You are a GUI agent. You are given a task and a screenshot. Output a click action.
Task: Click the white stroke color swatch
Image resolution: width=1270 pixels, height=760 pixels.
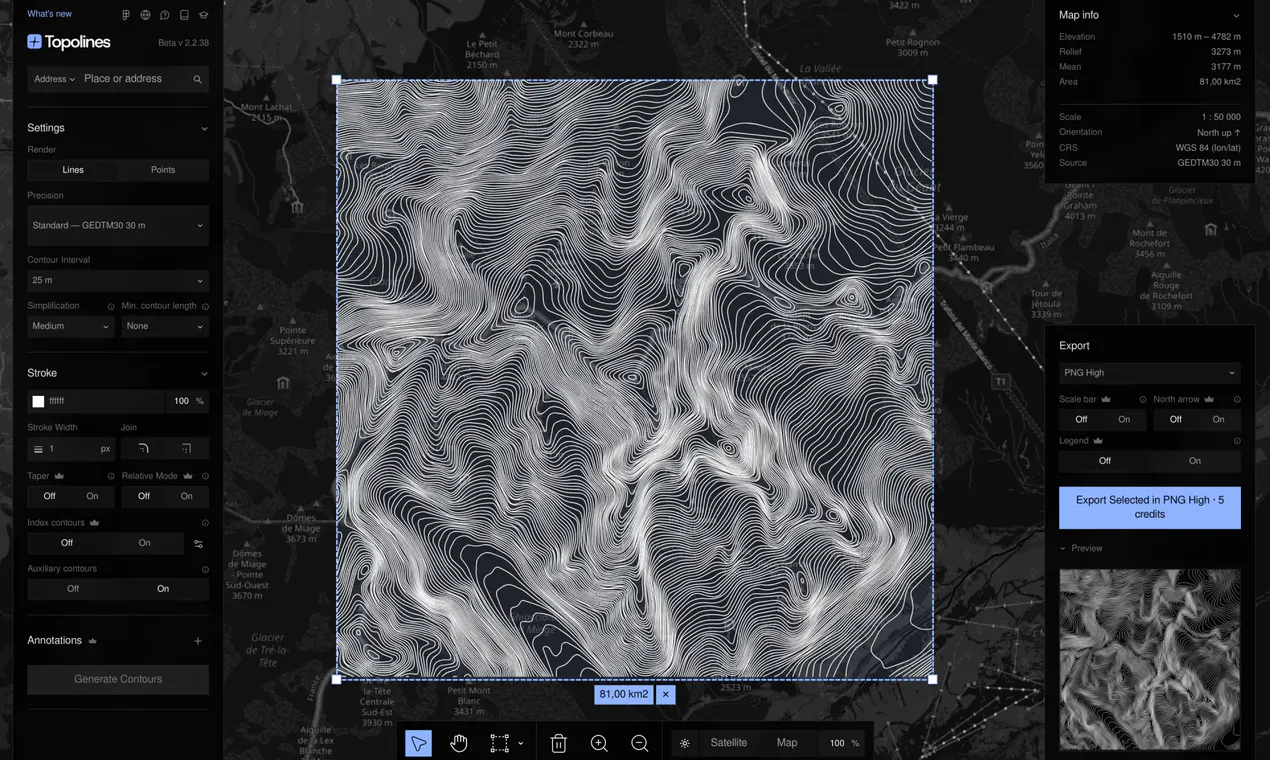point(38,402)
